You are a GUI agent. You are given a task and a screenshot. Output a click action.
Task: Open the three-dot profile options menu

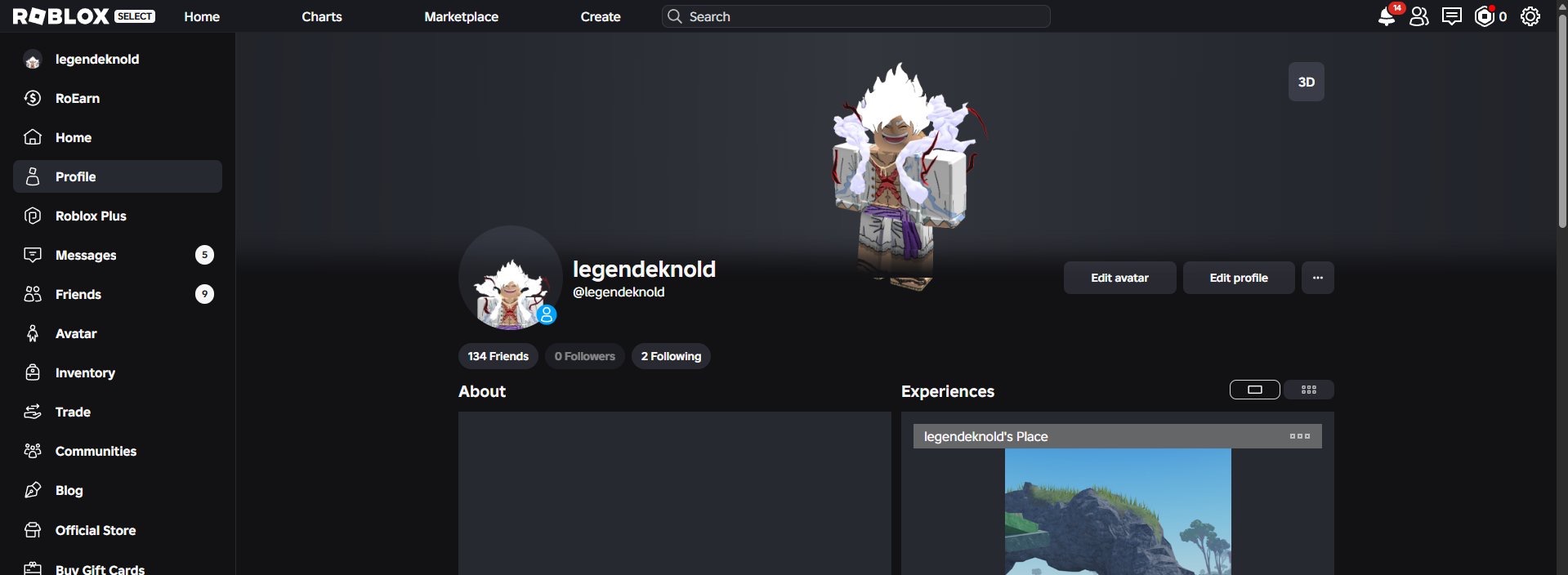pos(1318,278)
